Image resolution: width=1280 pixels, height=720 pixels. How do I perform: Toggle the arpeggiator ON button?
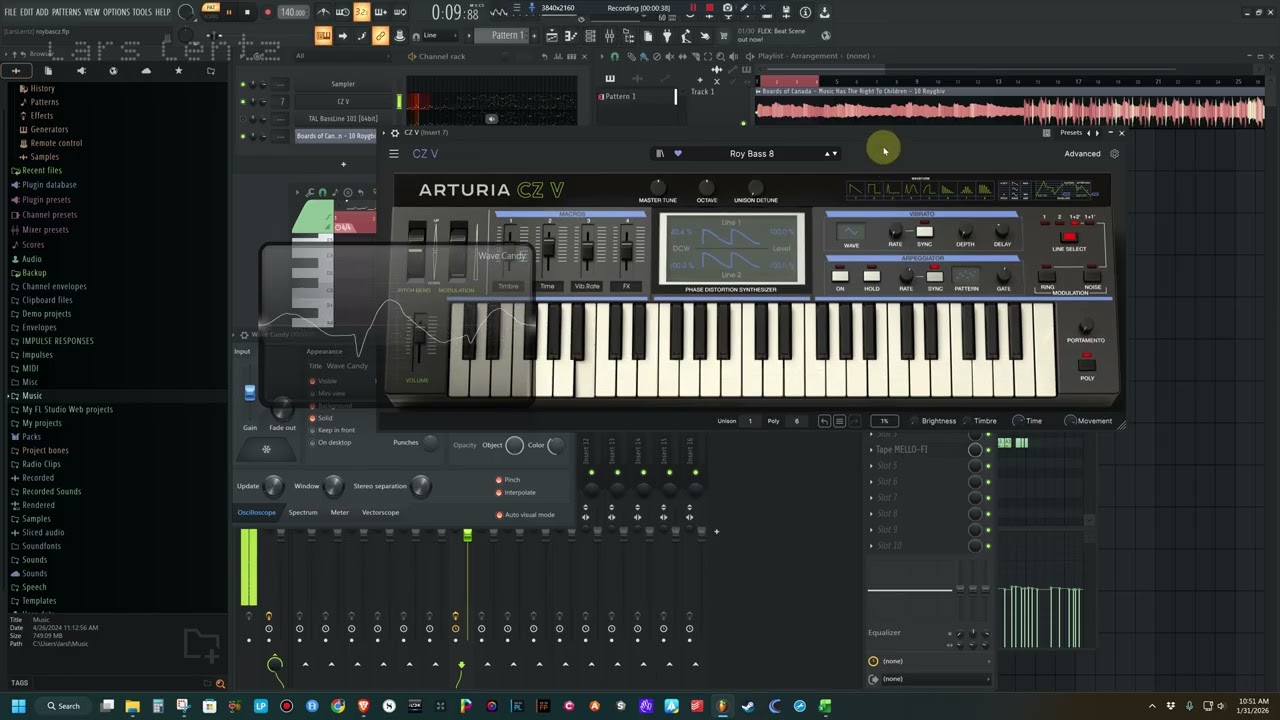pos(840,276)
